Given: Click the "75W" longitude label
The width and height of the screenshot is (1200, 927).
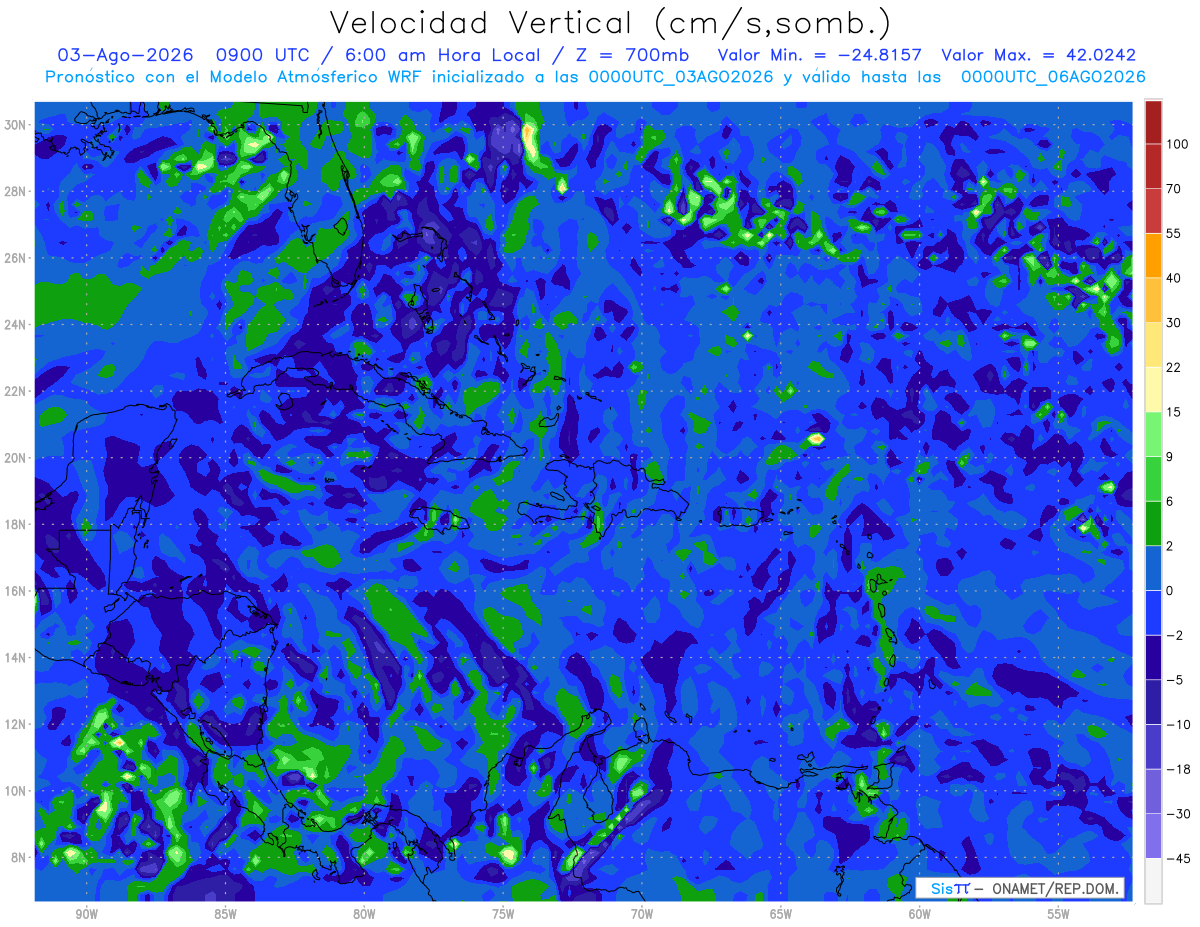Looking at the screenshot, I should pyautogui.click(x=503, y=914).
